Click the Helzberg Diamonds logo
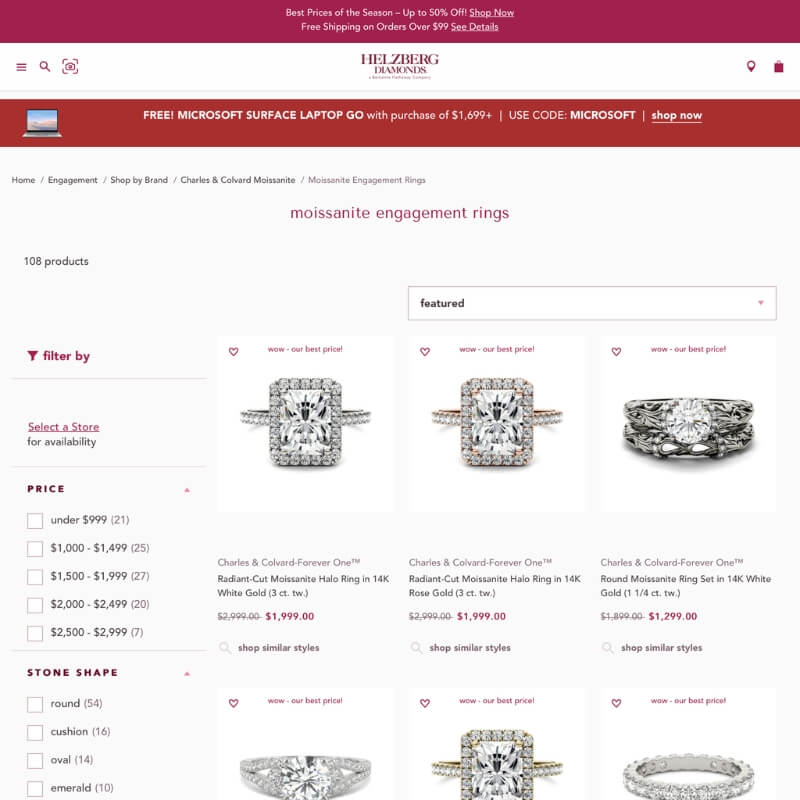The width and height of the screenshot is (800, 800). pyautogui.click(x=400, y=66)
